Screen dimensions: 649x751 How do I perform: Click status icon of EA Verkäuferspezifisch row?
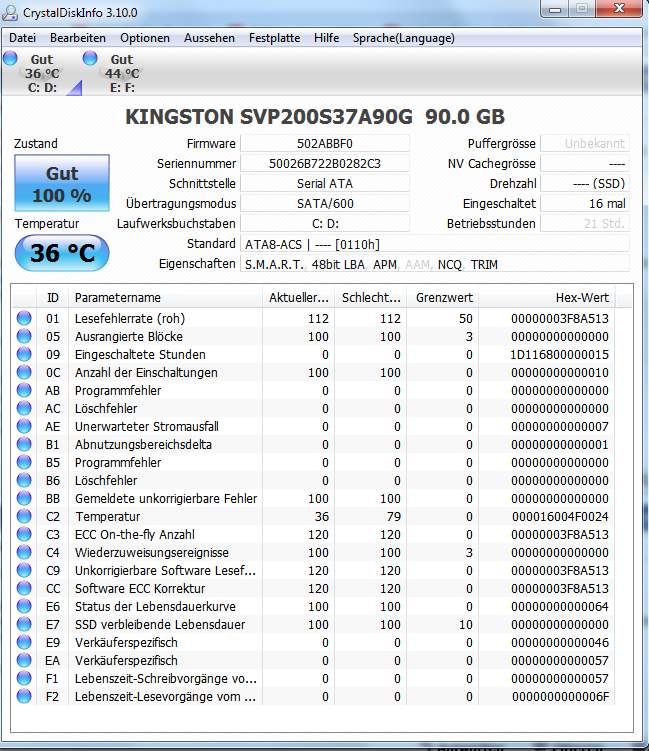24,660
